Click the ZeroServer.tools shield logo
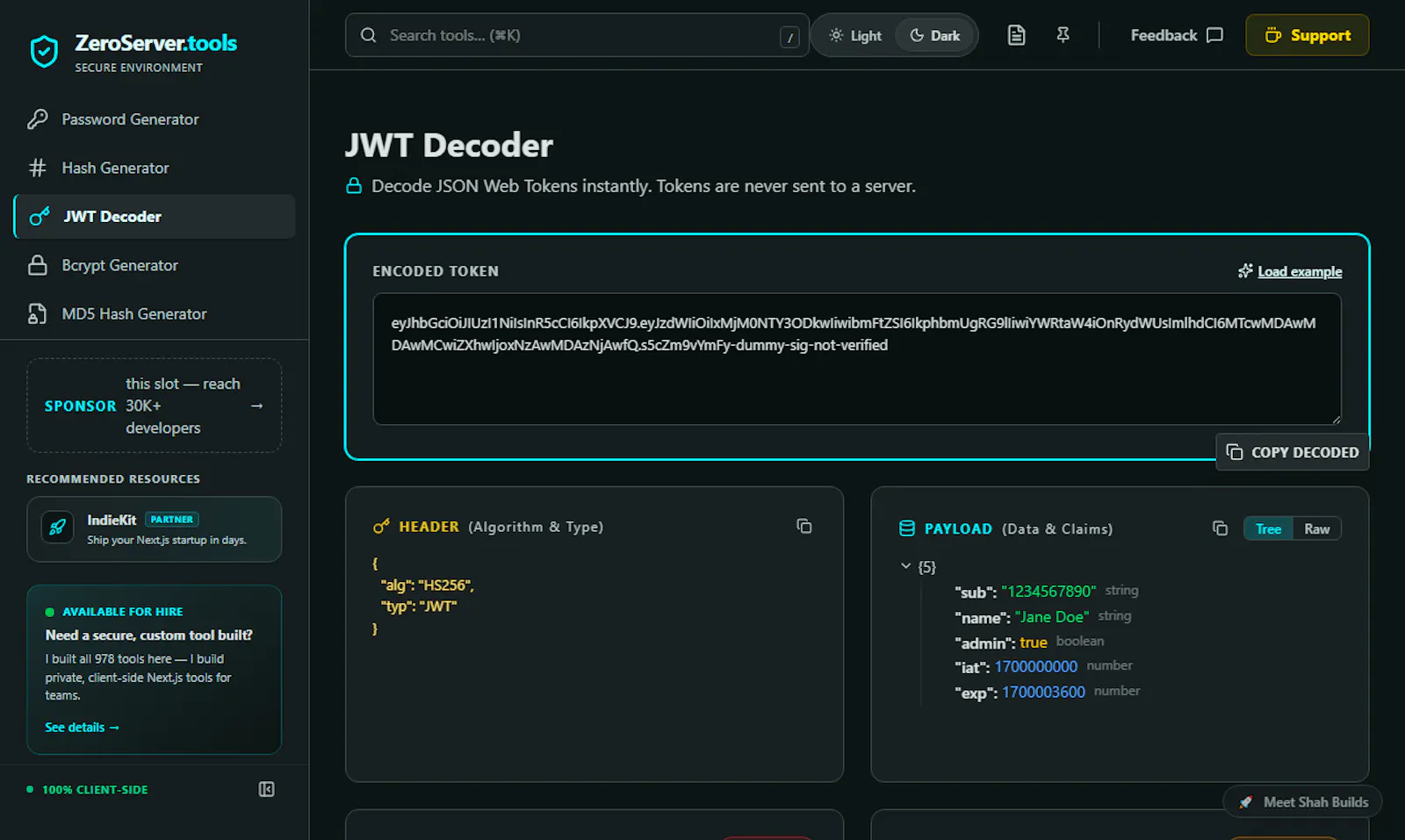 [44, 52]
